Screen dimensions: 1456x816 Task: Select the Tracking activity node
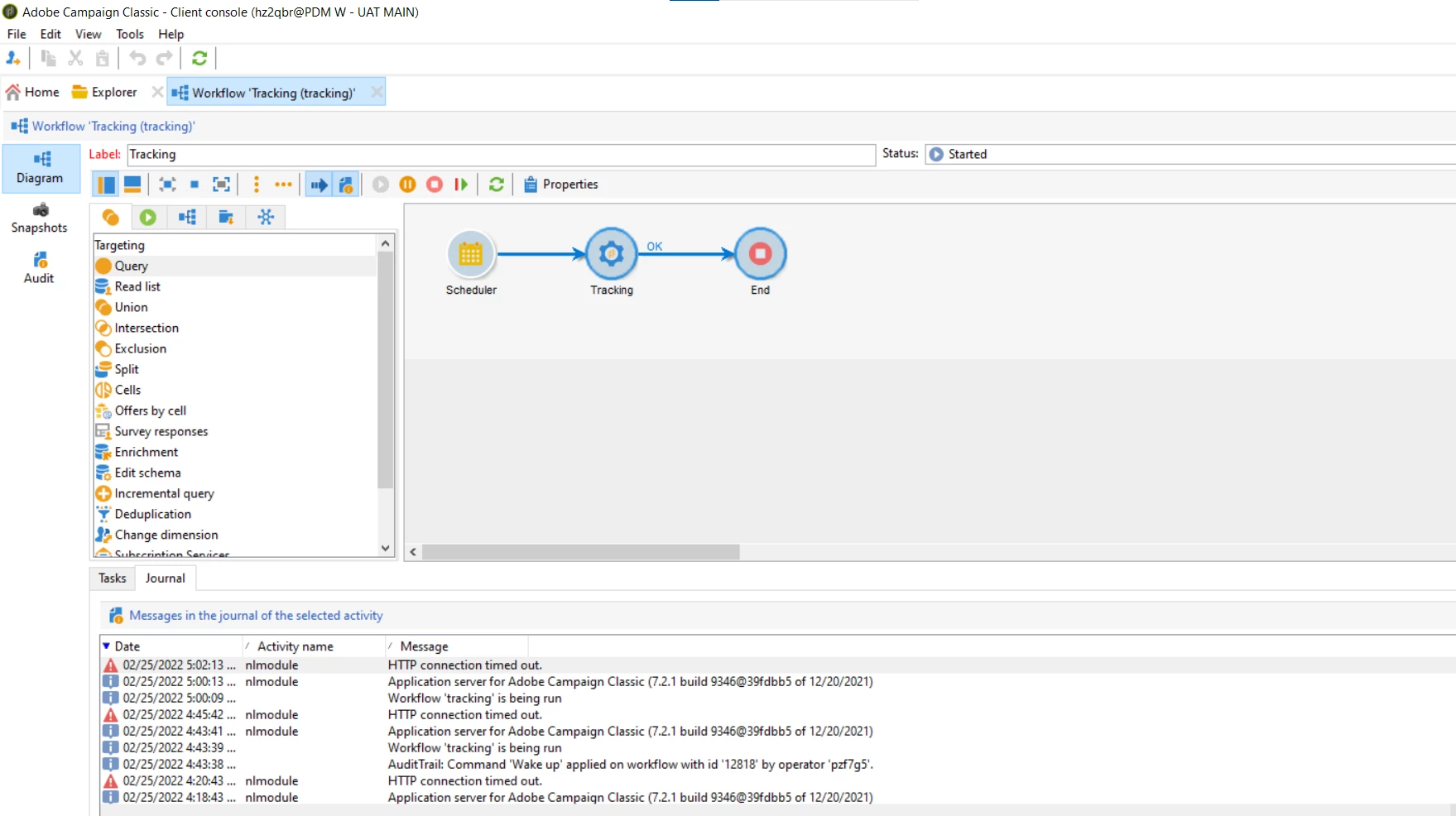pos(612,254)
